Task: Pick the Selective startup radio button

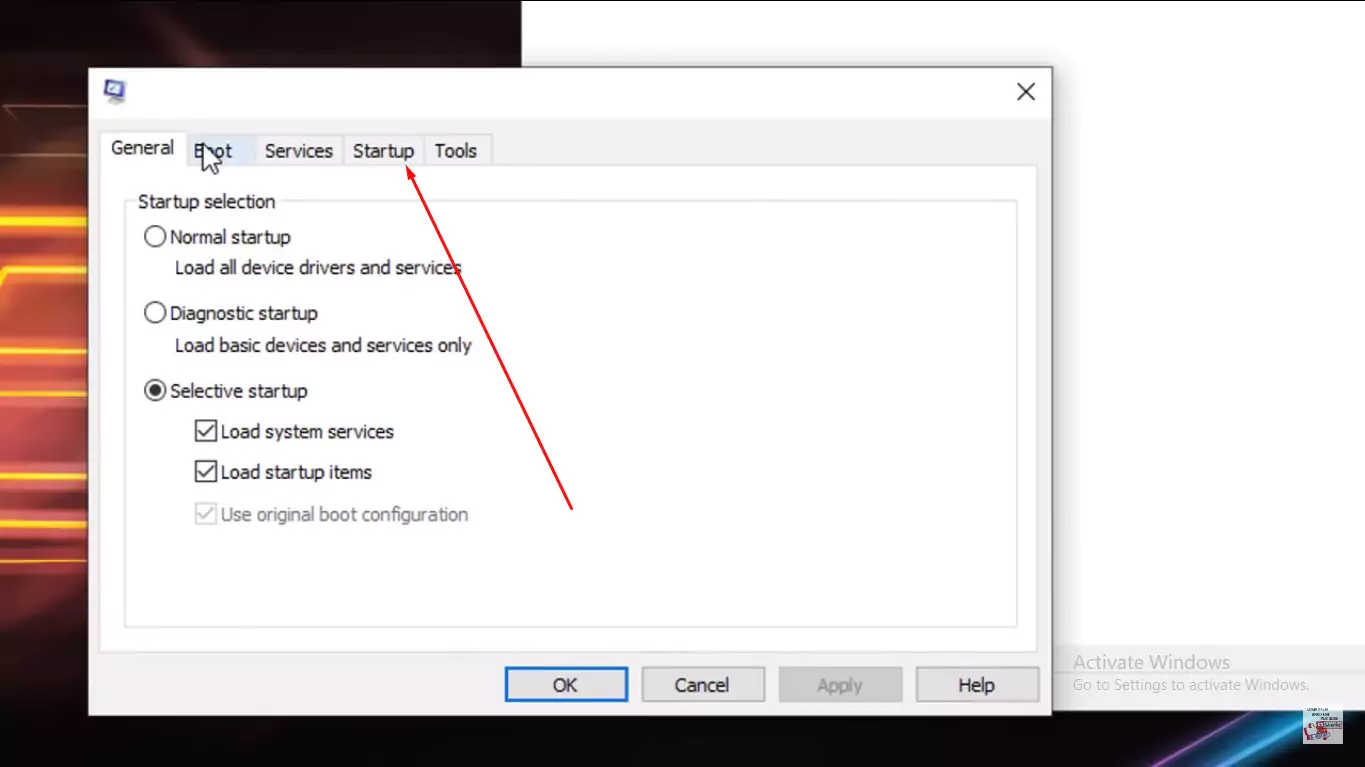Action: 155,391
